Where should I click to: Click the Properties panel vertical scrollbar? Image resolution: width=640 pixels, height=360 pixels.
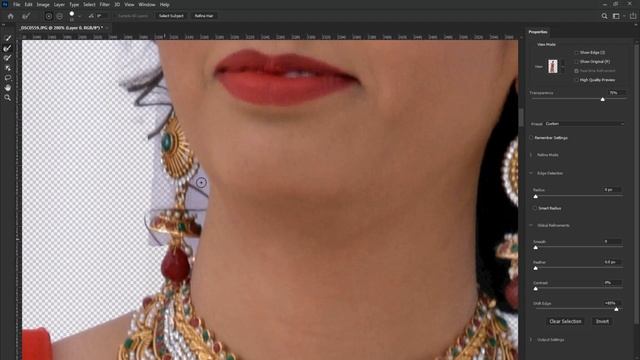636,183
